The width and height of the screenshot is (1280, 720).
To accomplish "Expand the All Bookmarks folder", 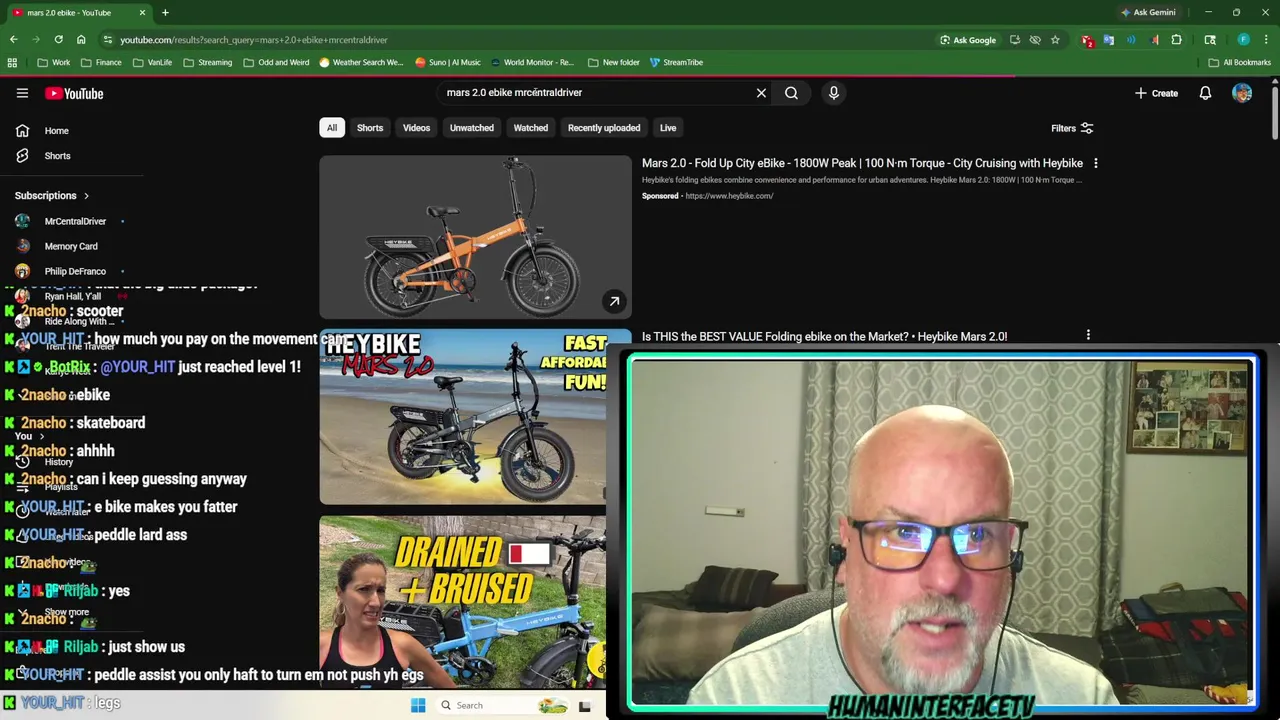I will click(1240, 62).
